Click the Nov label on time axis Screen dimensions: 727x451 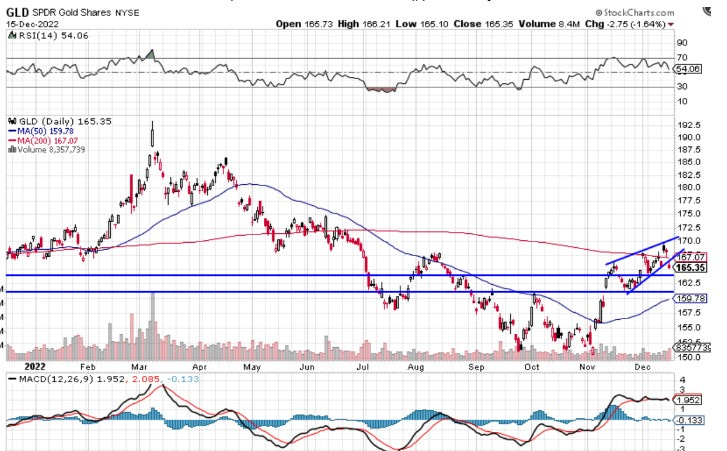(x=587, y=367)
